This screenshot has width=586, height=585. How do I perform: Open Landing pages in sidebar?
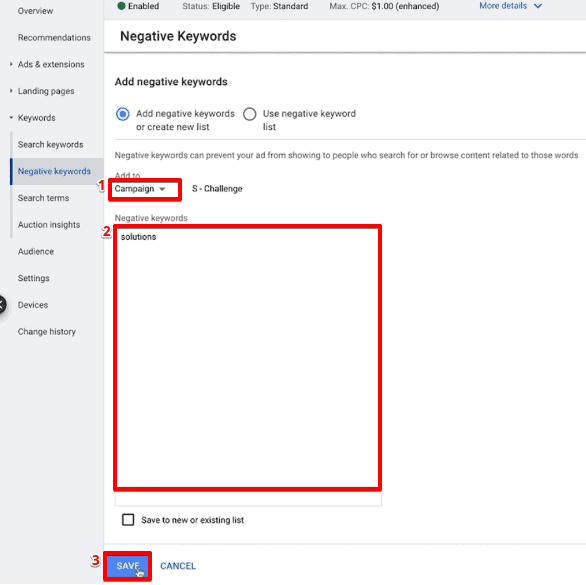(46, 91)
